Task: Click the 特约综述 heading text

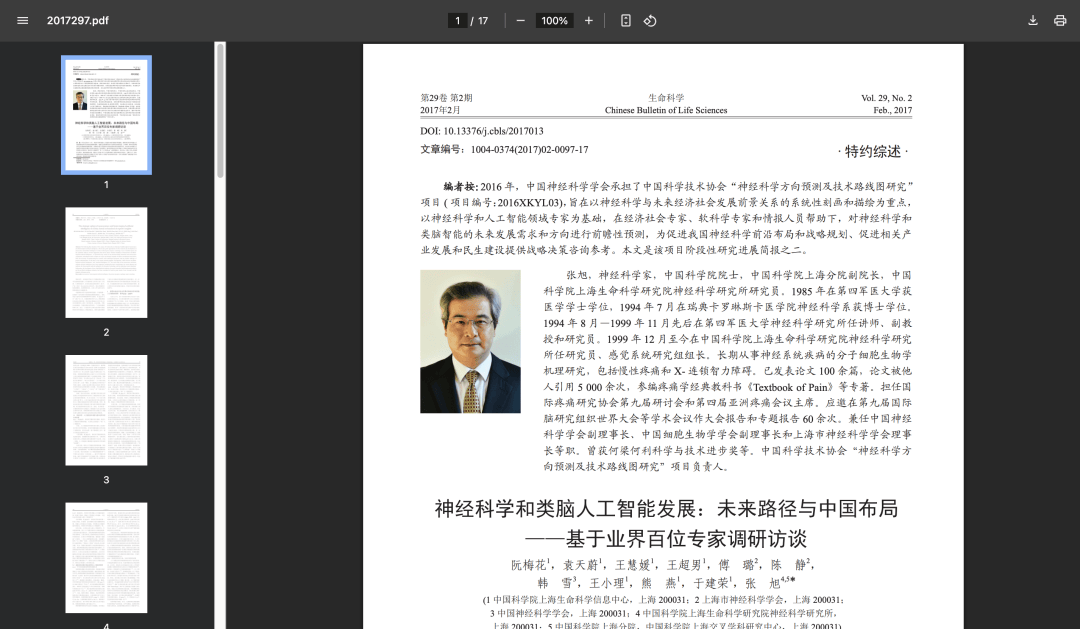Action: pyautogui.click(x=873, y=152)
